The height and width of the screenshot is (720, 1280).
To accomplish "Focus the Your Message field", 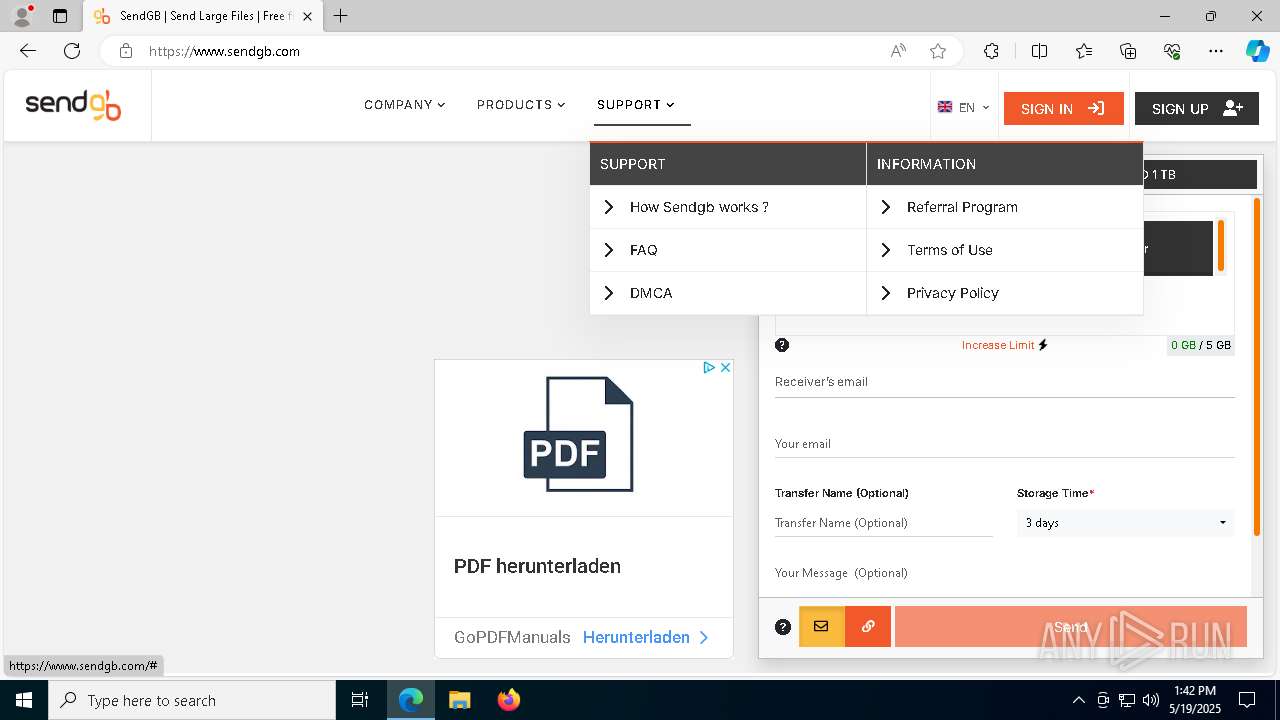I will tap(1005, 573).
